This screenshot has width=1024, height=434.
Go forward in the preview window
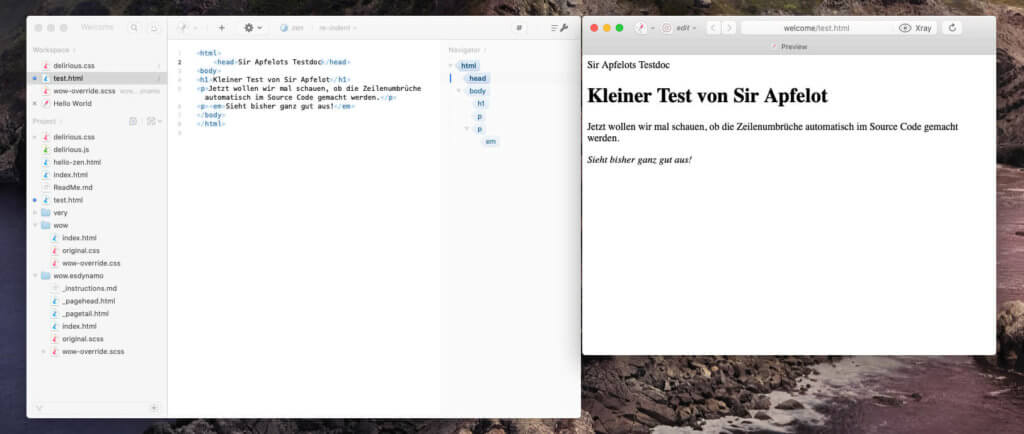point(729,28)
